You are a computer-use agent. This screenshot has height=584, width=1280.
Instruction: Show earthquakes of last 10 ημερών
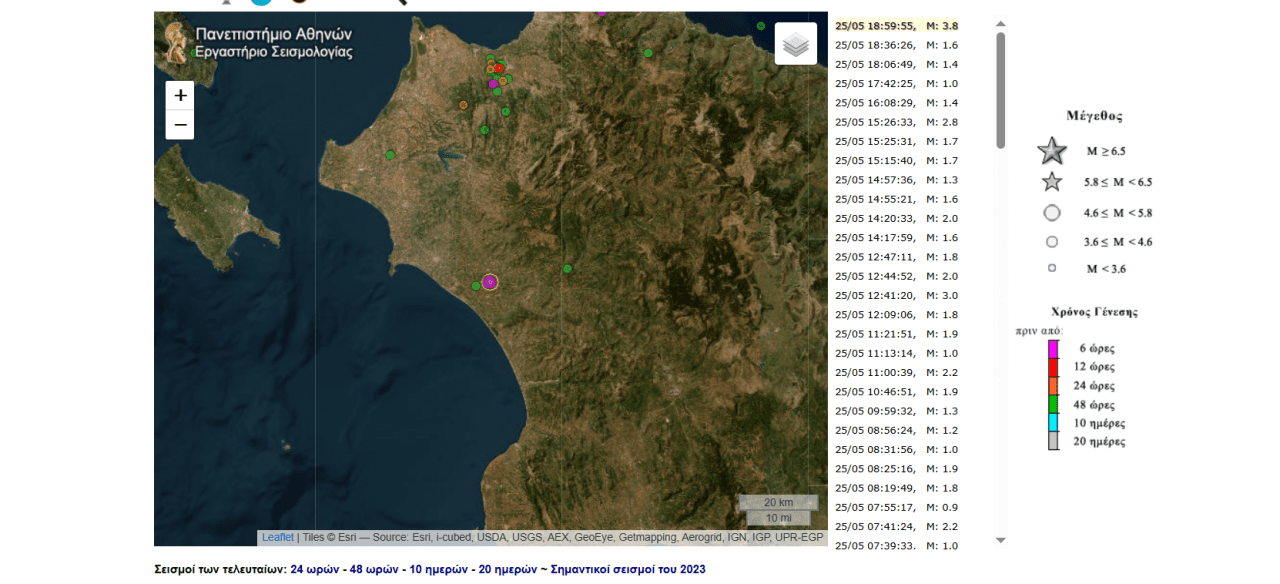point(439,570)
